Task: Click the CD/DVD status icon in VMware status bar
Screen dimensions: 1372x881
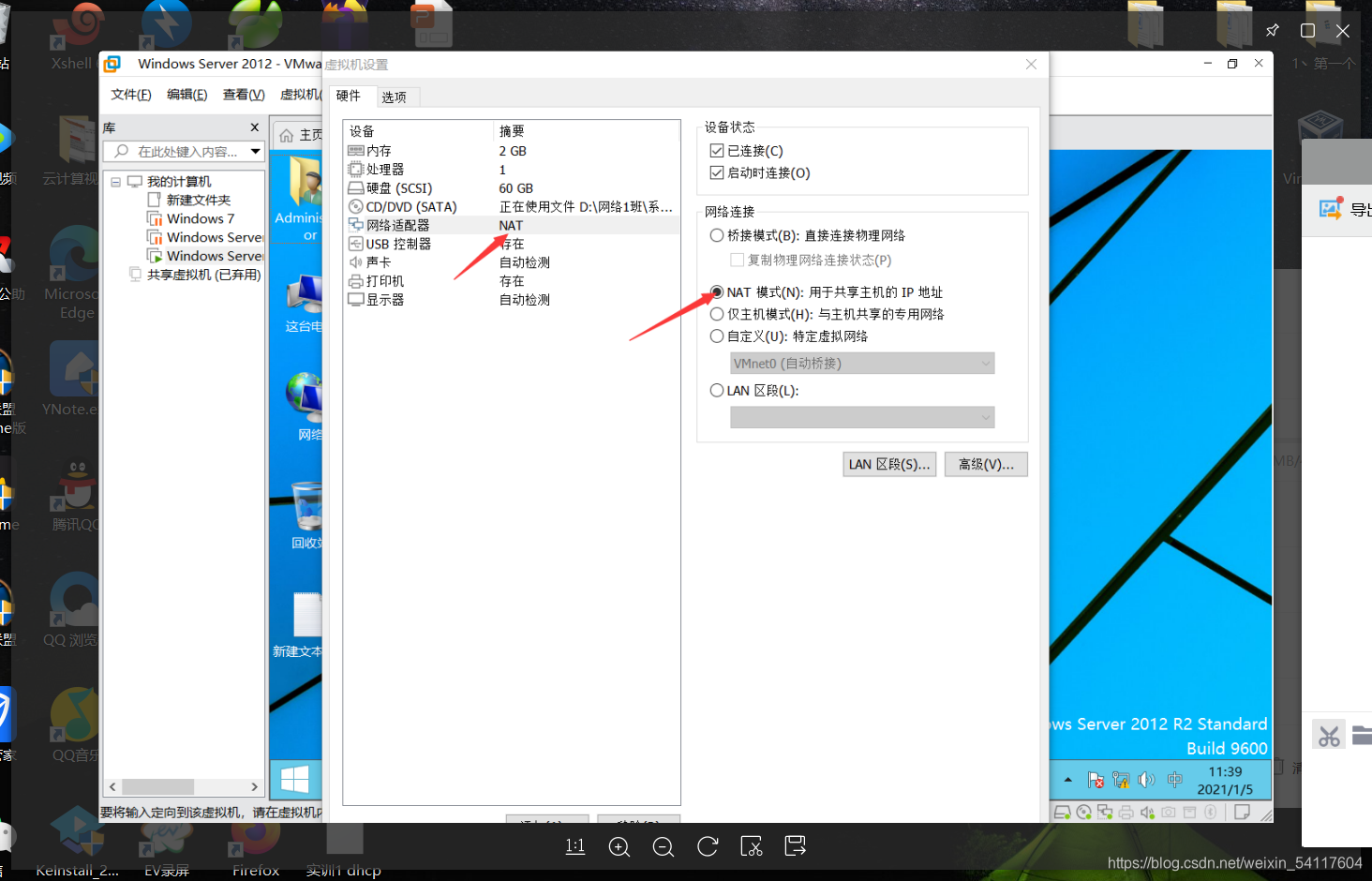Action: (1084, 813)
